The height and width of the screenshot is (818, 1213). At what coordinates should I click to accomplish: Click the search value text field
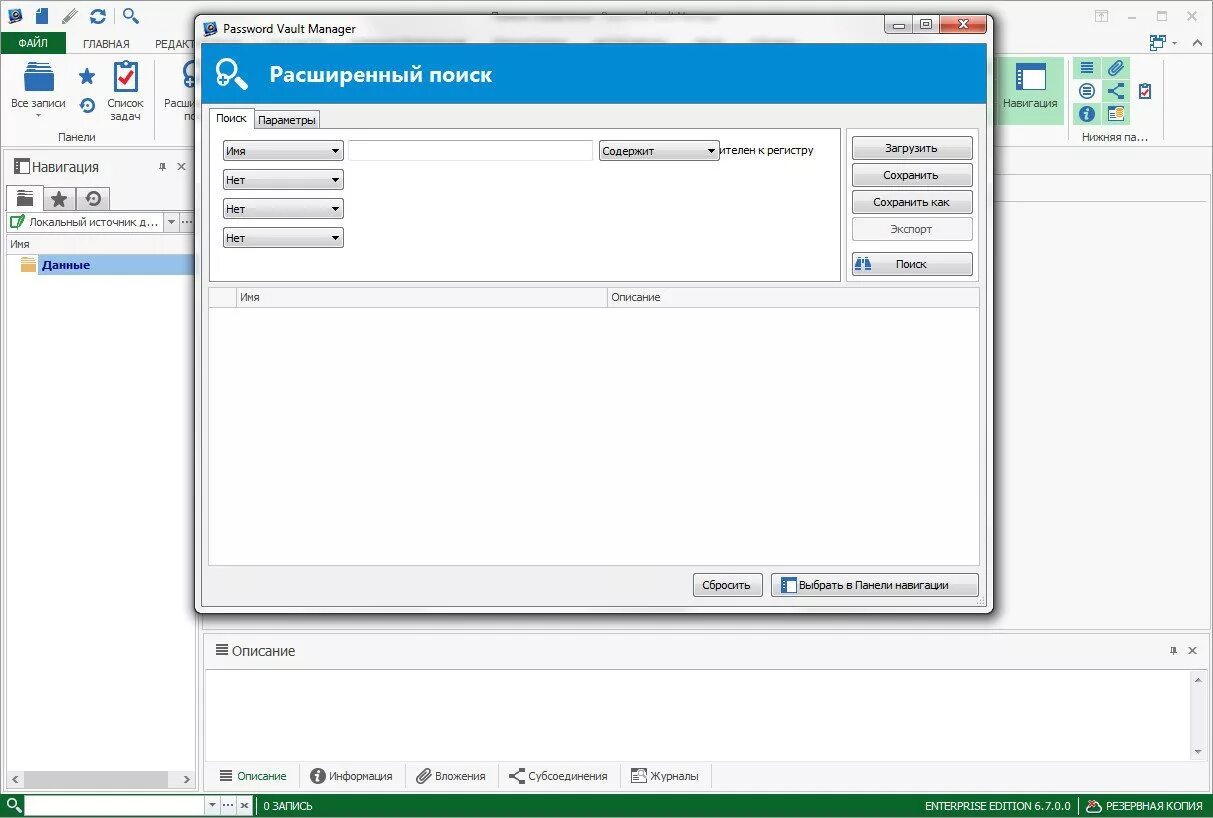470,151
